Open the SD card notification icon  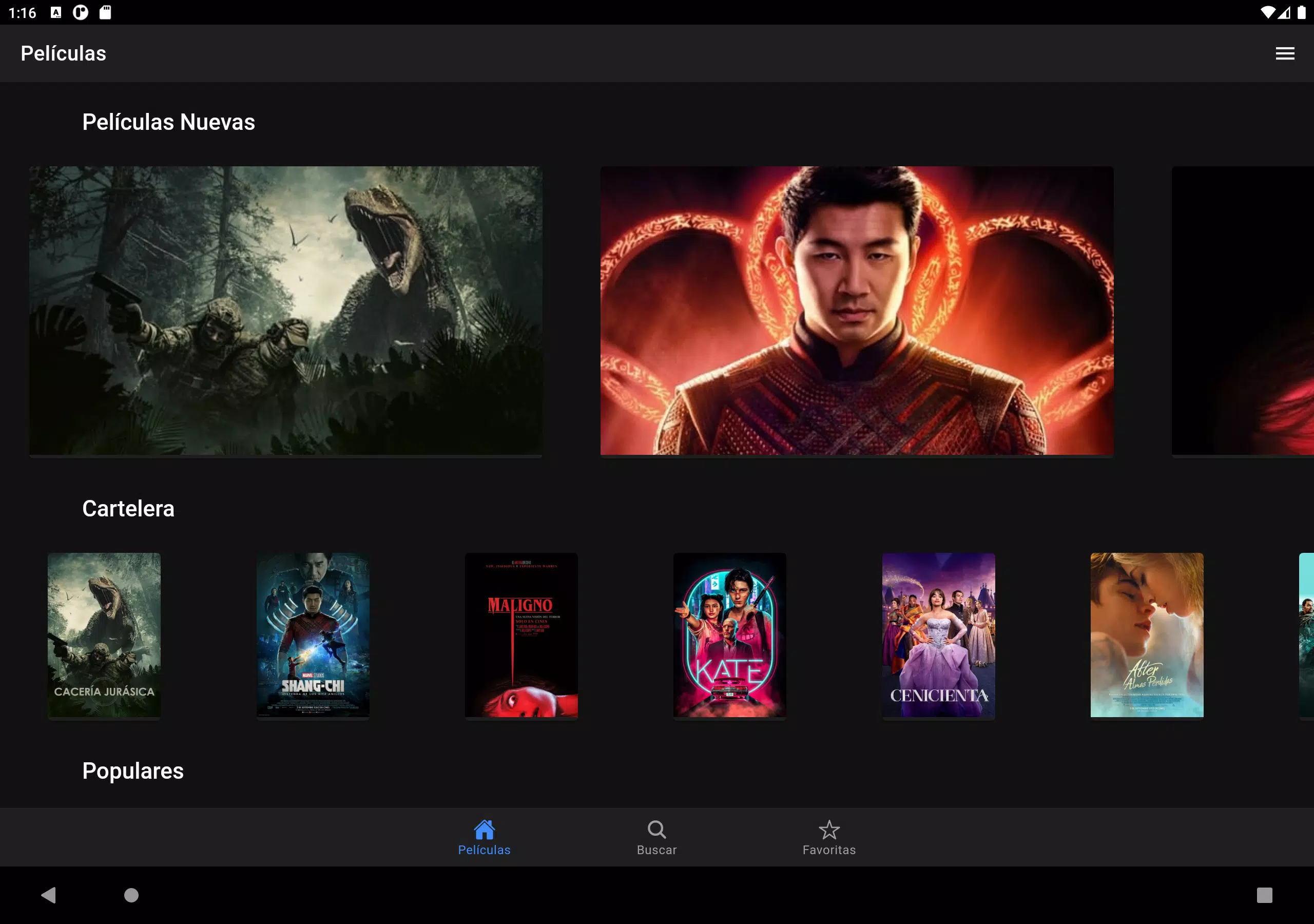tap(105, 12)
